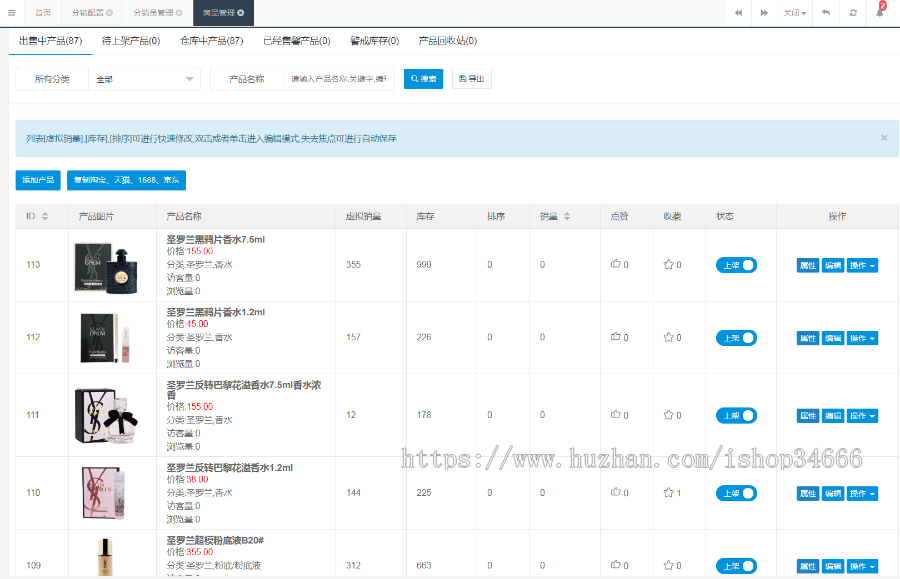
Task: Click the rewind double-arrow tab navigation icon
Action: [x=737, y=10]
